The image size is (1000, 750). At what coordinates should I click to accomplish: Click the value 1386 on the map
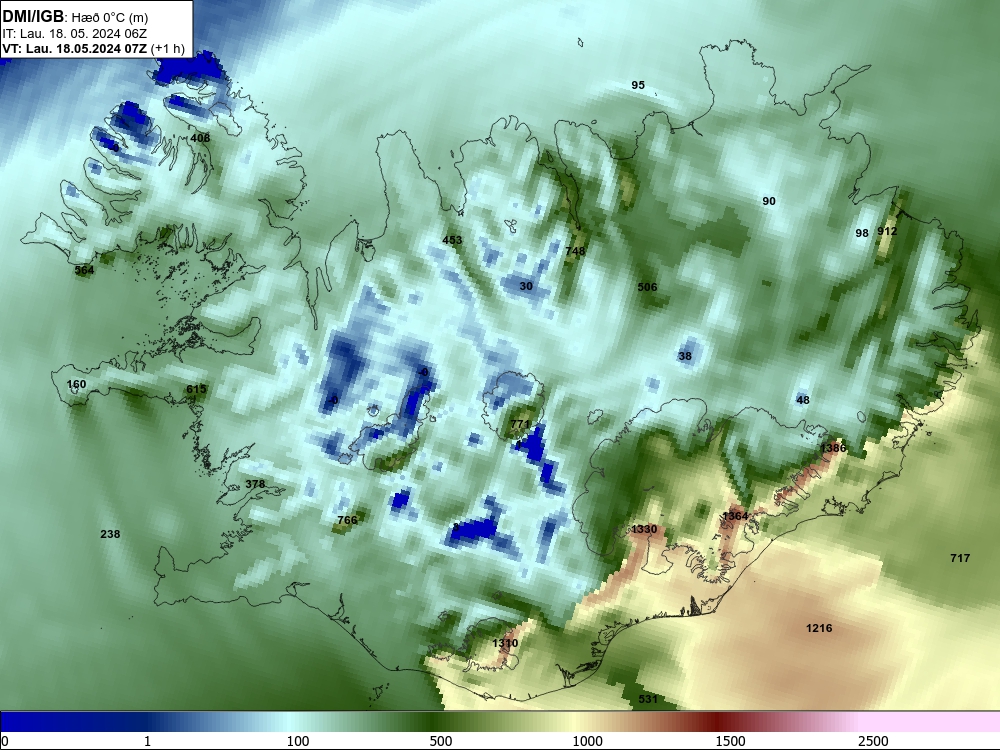tap(833, 448)
